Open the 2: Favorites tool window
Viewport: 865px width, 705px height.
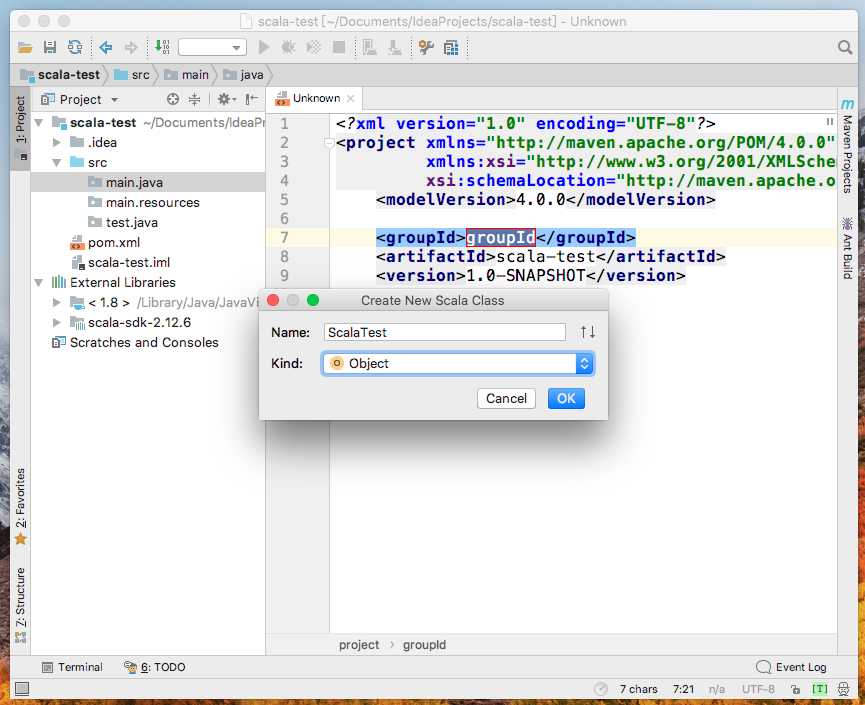pyautogui.click(x=20, y=505)
